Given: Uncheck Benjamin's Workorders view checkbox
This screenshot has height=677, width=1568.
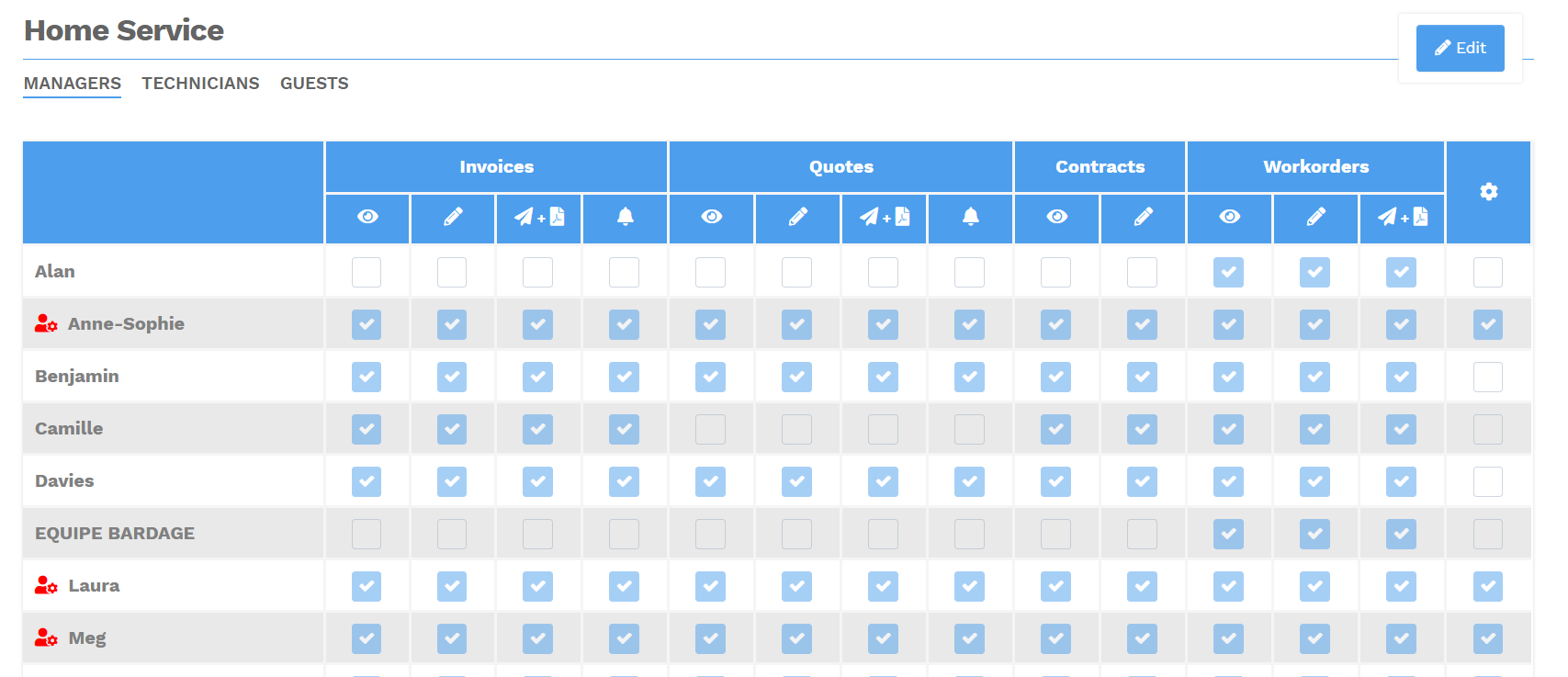Looking at the screenshot, I should pos(1228,377).
